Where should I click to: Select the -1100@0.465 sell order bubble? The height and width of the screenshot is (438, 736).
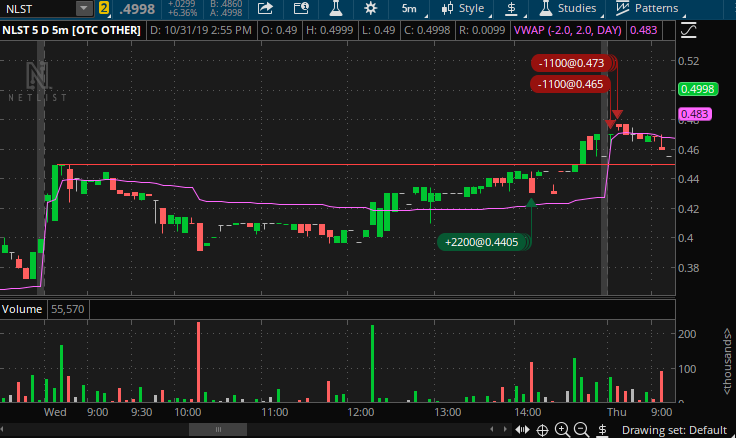570,85
